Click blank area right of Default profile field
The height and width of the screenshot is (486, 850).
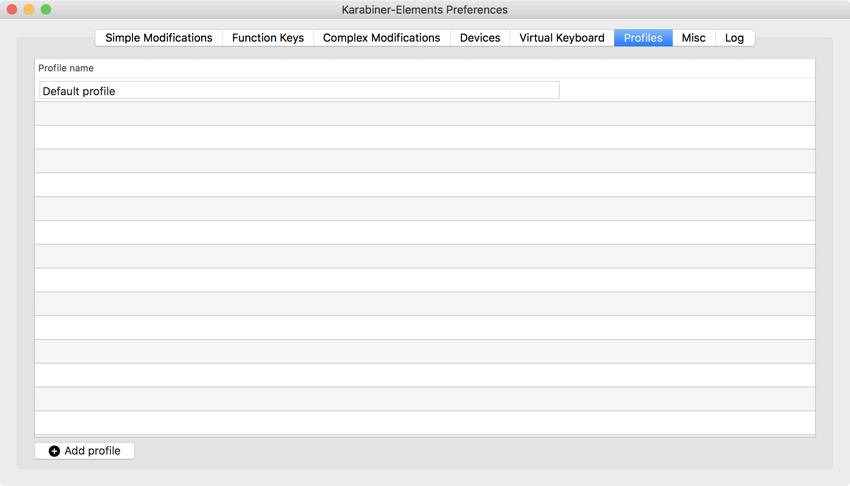[686, 91]
